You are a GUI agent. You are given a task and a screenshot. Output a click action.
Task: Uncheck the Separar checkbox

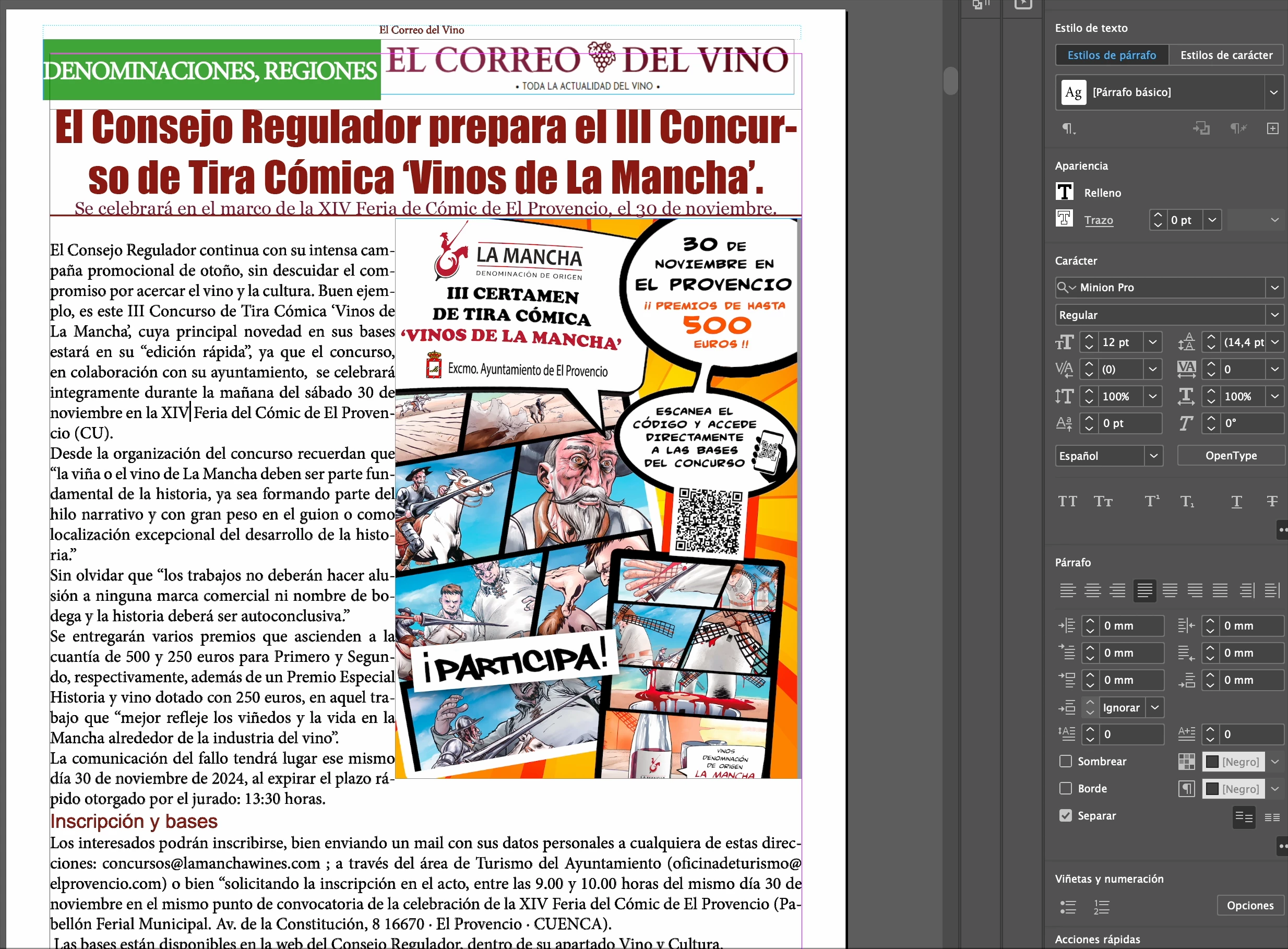(1065, 815)
